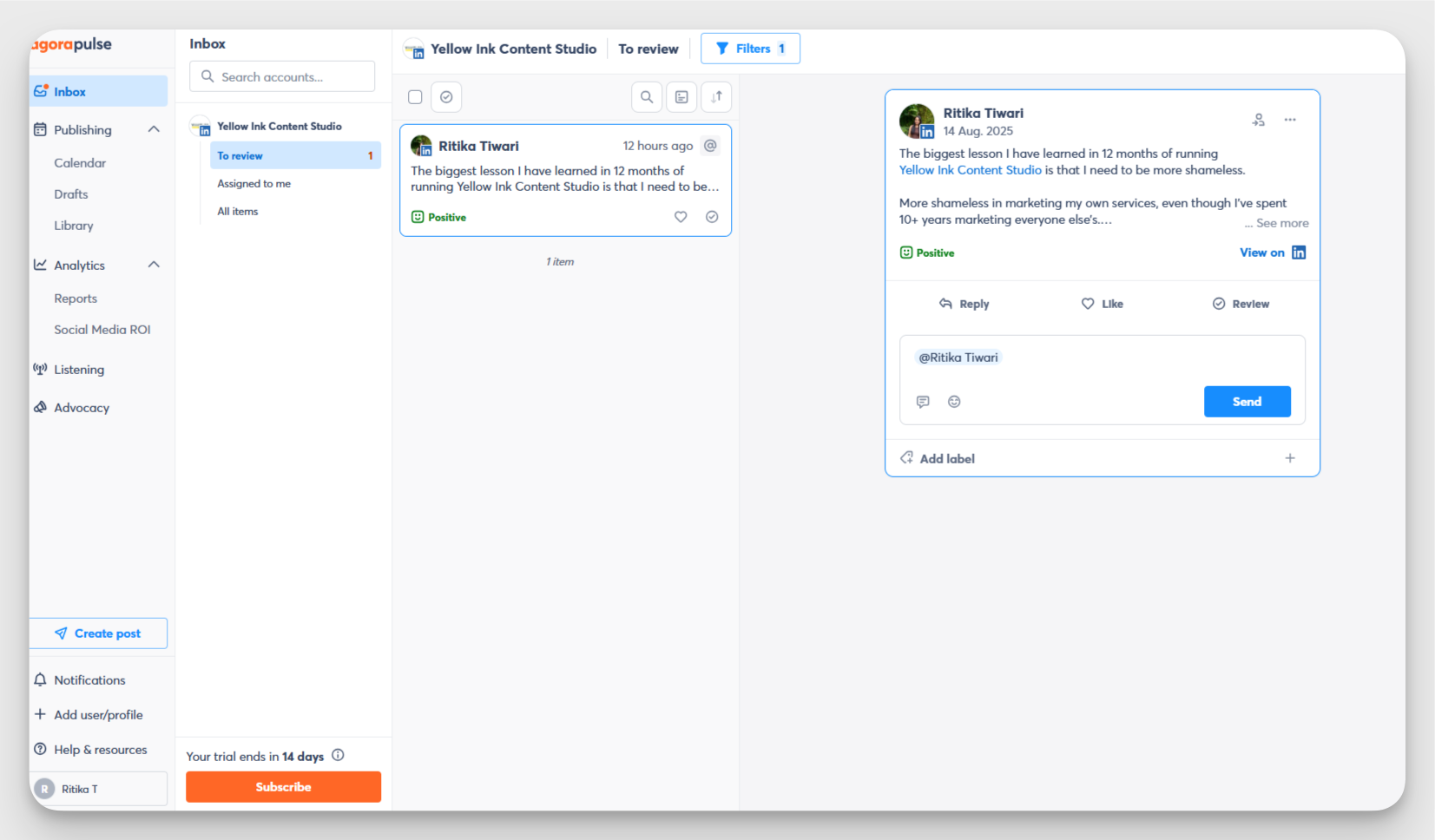Open the Calendar page

pyautogui.click(x=80, y=163)
